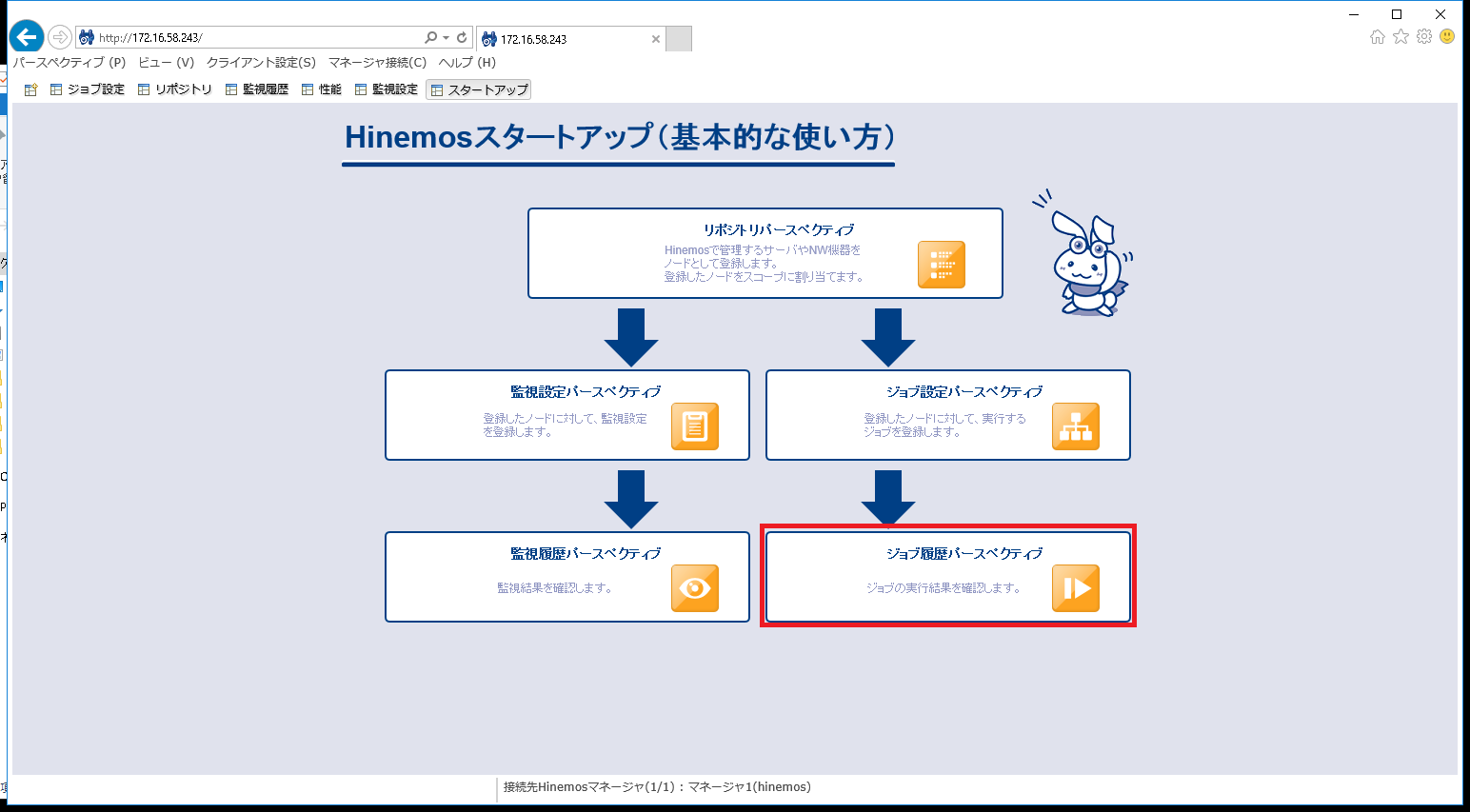The height and width of the screenshot is (812, 1470).
Task: Select the スタートアップ perspective tab
Action: pyautogui.click(x=479, y=89)
